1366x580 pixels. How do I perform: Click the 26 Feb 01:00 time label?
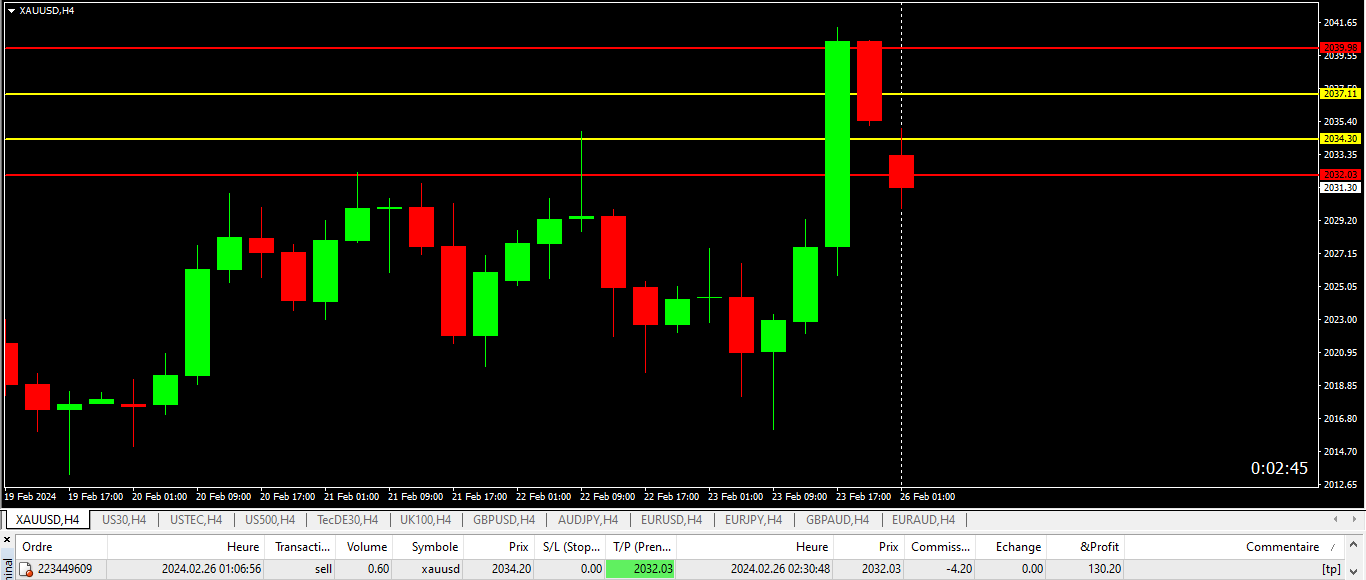(927, 496)
